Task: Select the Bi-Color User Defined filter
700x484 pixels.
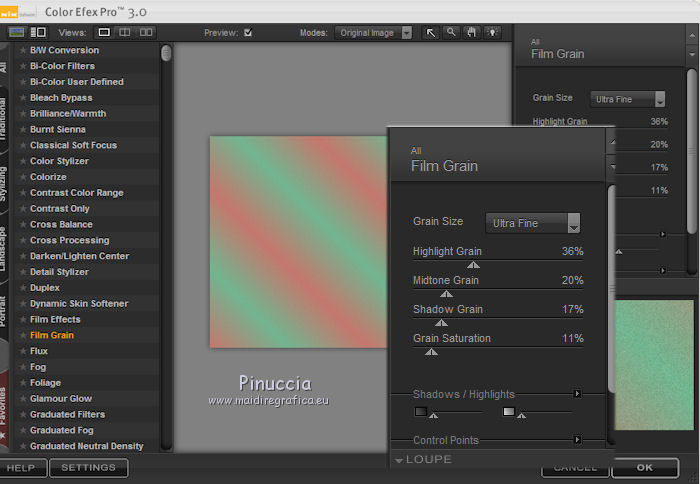Action: point(77,82)
